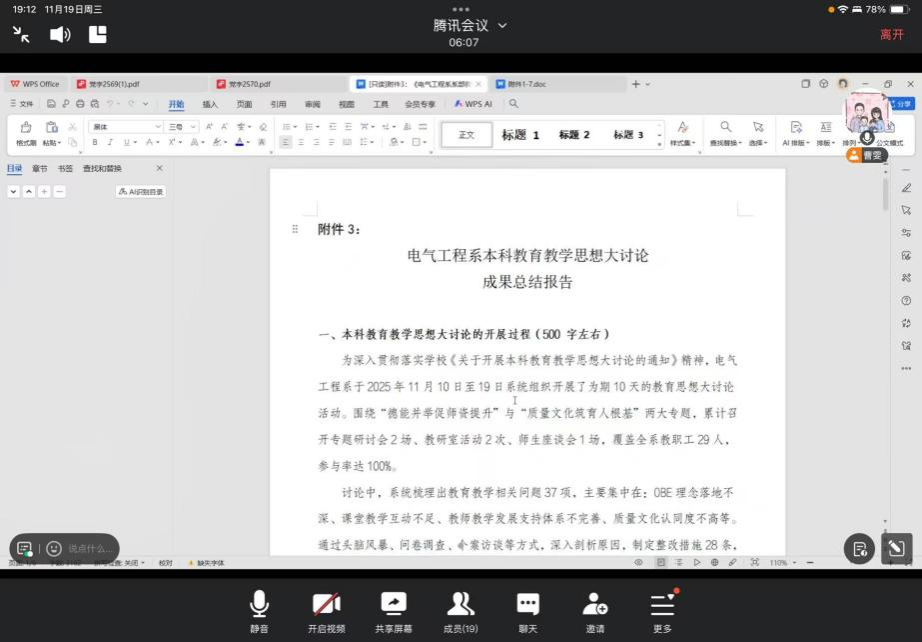Toggle the speaker volume icon
This screenshot has height=642, width=922.
pos(60,35)
